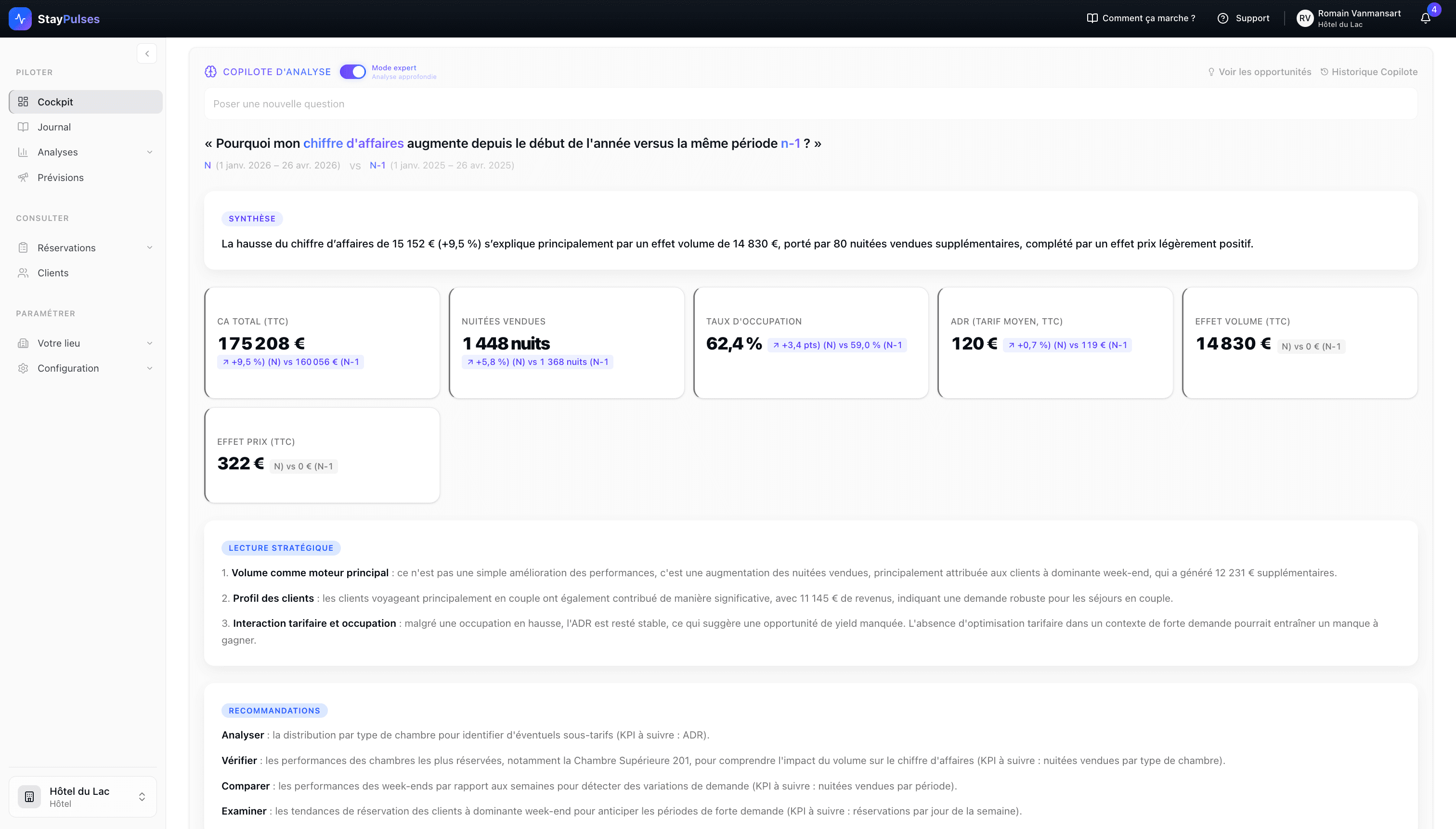Click the Copilote d'analyse brain icon
The image size is (1456, 829).
click(211, 72)
